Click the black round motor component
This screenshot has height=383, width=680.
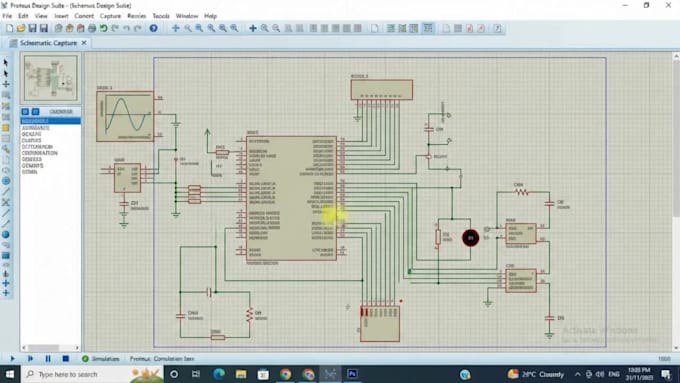click(x=471, y=238)
